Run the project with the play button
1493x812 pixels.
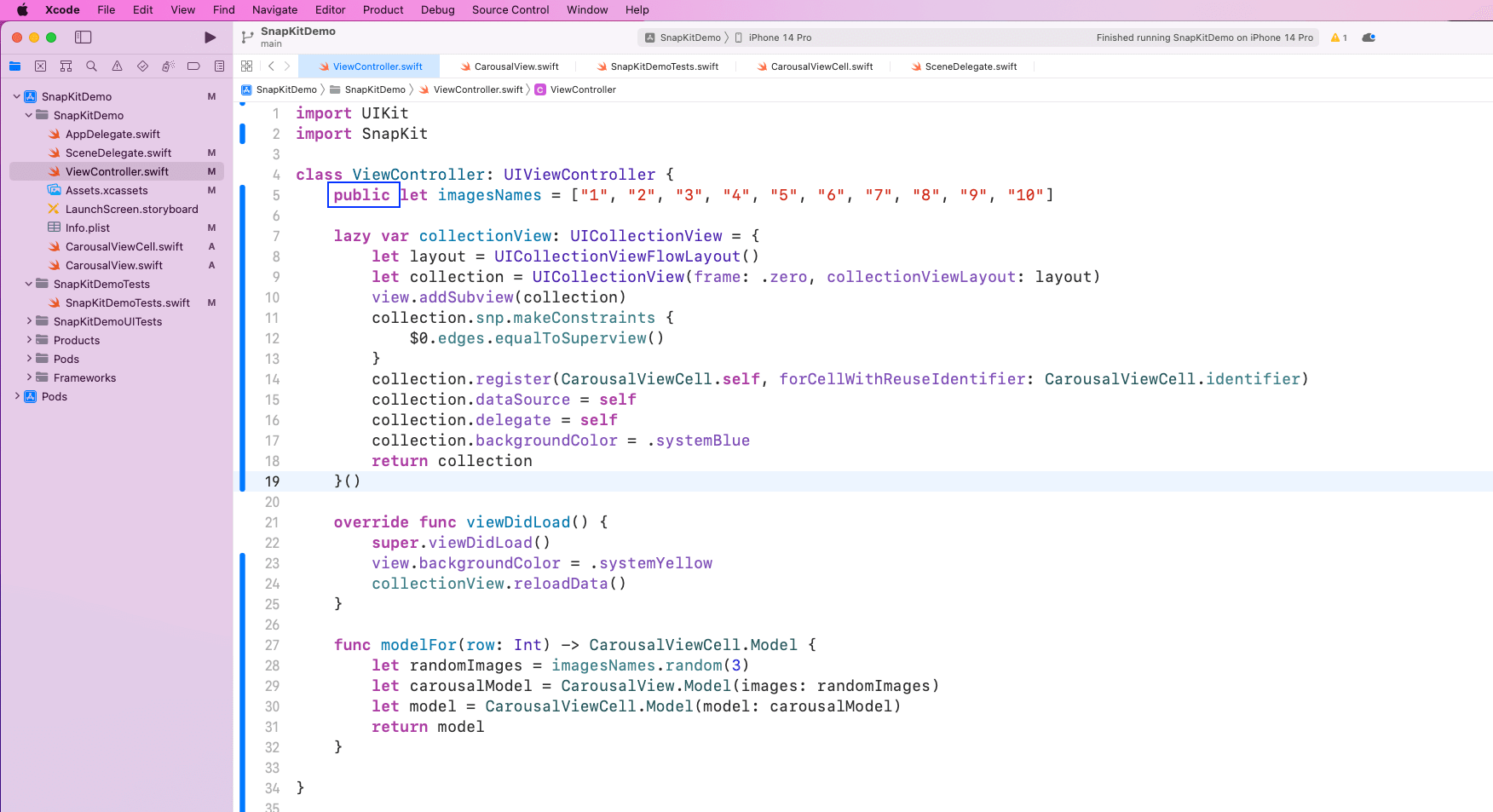[x=210, y=37]
